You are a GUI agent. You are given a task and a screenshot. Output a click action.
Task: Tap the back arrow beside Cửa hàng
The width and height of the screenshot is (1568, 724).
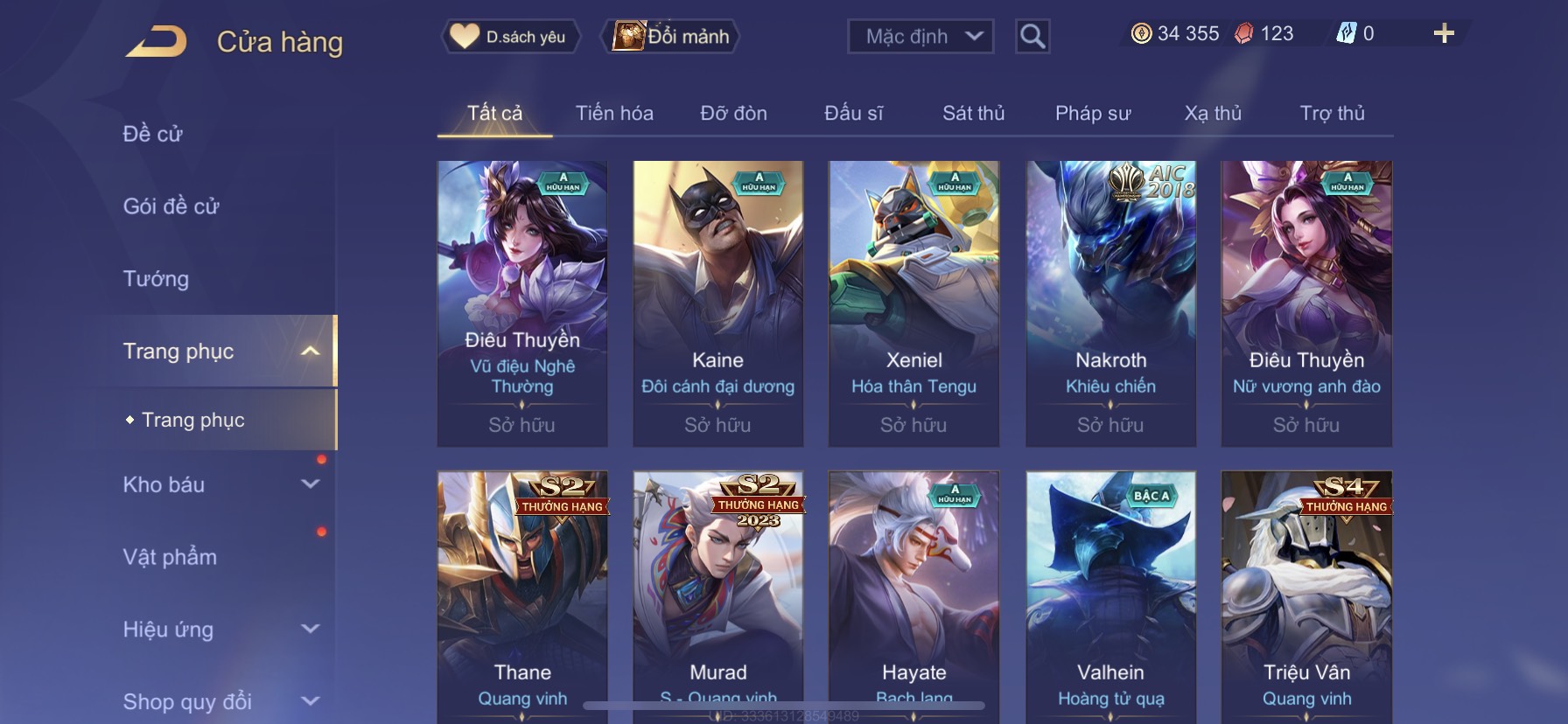click(x=156, y=41)
